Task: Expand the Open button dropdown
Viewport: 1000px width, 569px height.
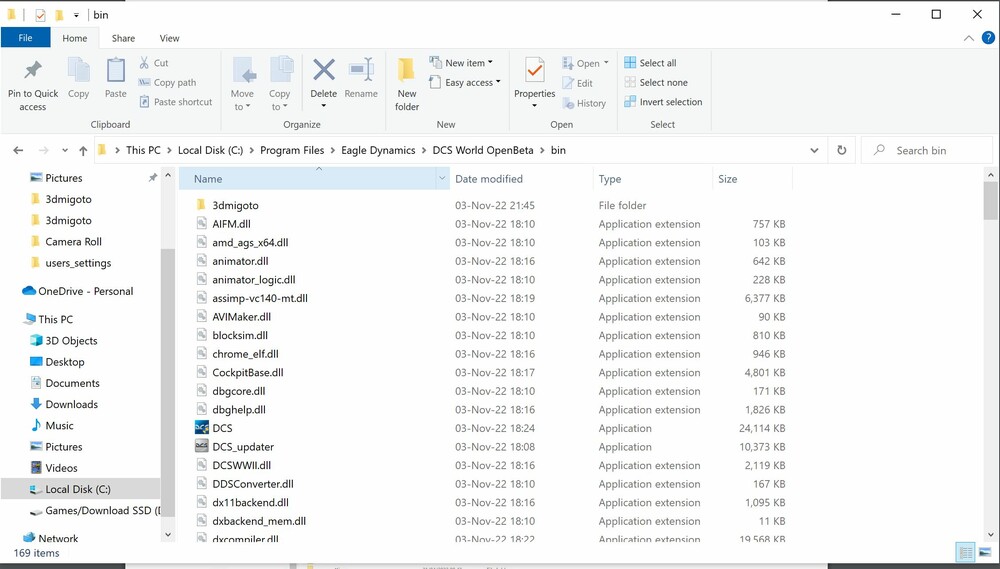Action: pyautogui.click(x=606, y=63)
